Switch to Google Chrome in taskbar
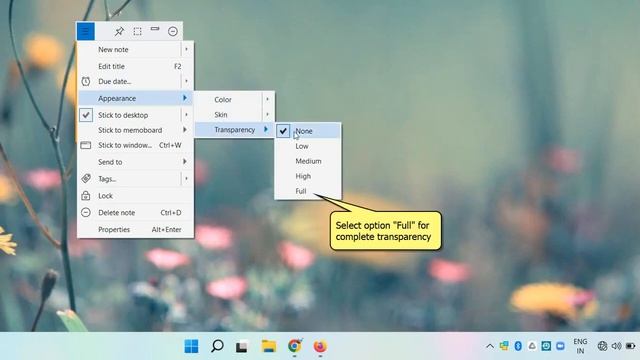The width and height of the screenshot is (640, 360). click(294, 346)
